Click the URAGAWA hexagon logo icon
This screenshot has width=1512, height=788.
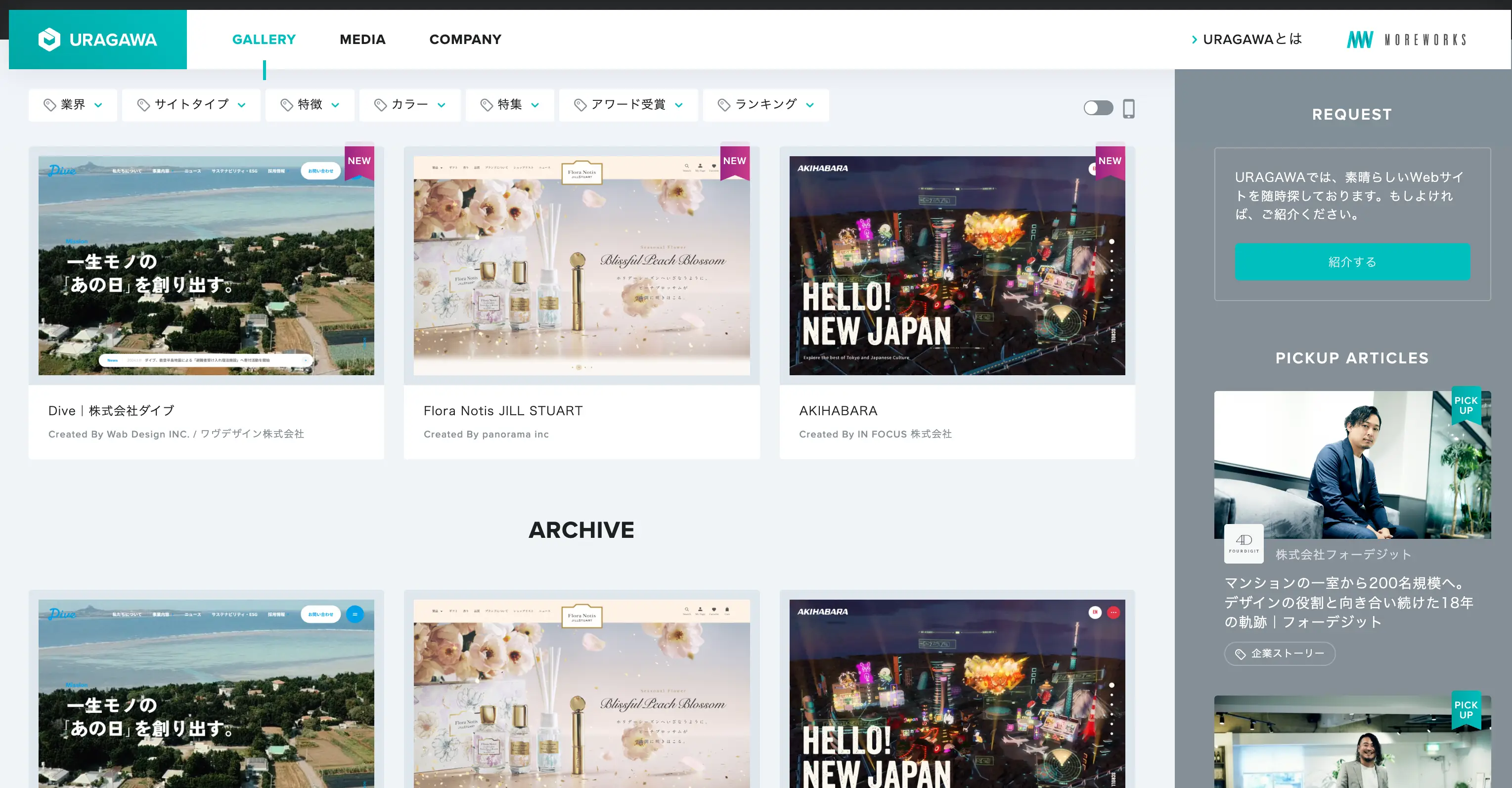tap(49, 40)
